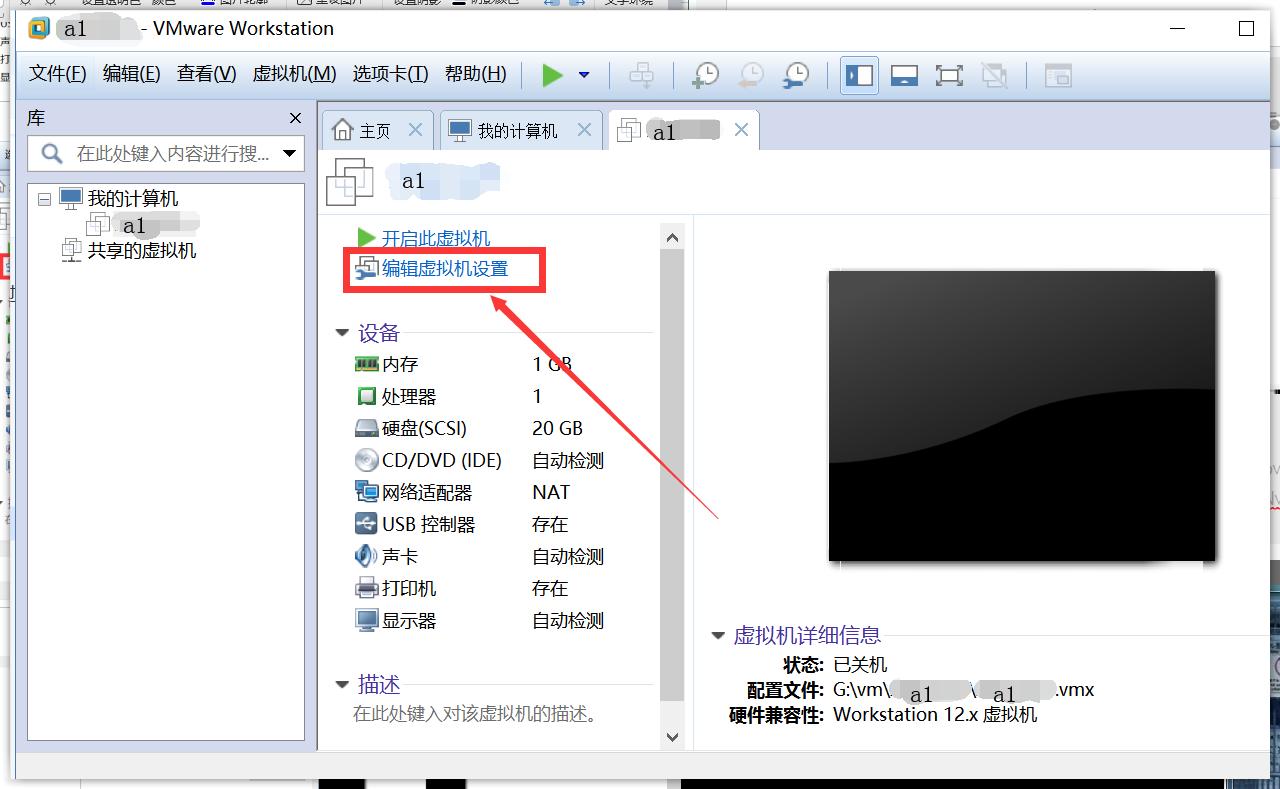The width and height of the screenshot is (1280, 789).
Task: Collapse the 描述 section triangle
Action: click(342, 685)
